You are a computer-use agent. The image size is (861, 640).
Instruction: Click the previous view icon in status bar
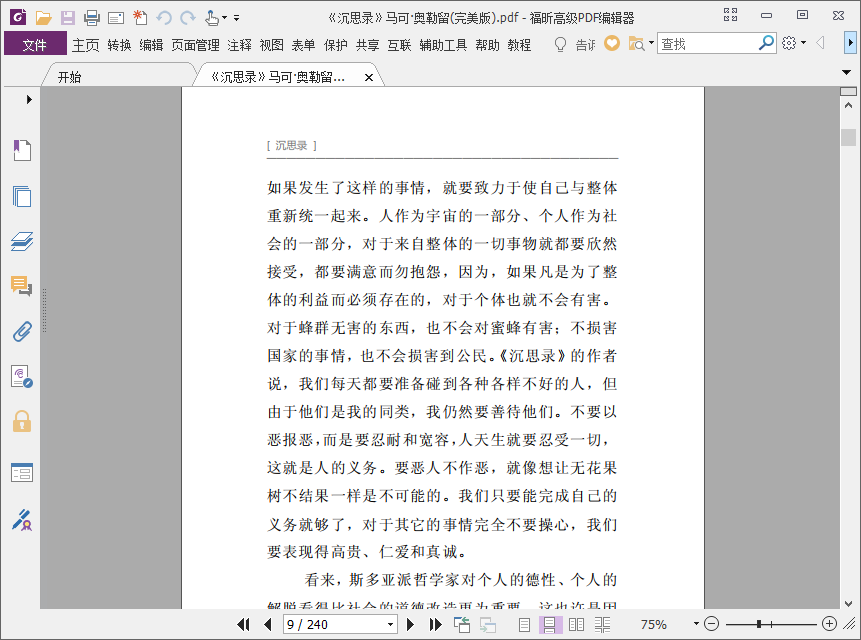click(x=462, y=625)
